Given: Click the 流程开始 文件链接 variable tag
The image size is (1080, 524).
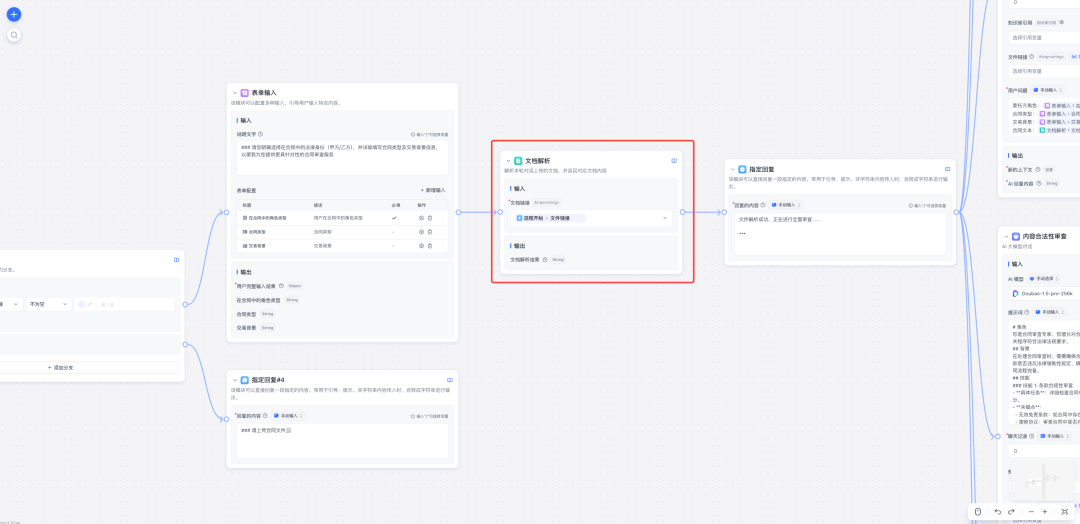Looking at the screenshot, I should point(549,218).
